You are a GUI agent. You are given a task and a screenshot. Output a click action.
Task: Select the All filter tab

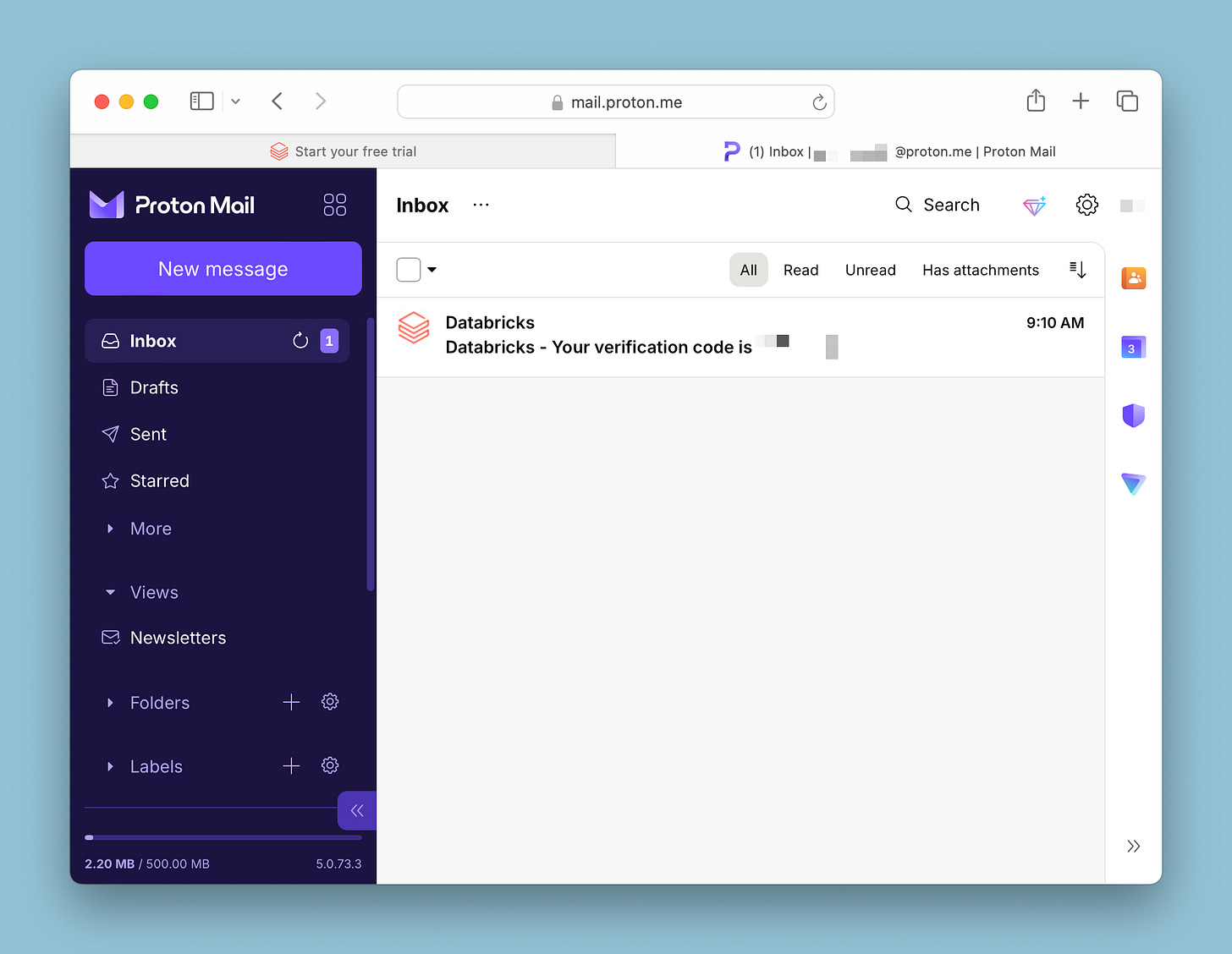pyautogui.click(x=749, y=270)
